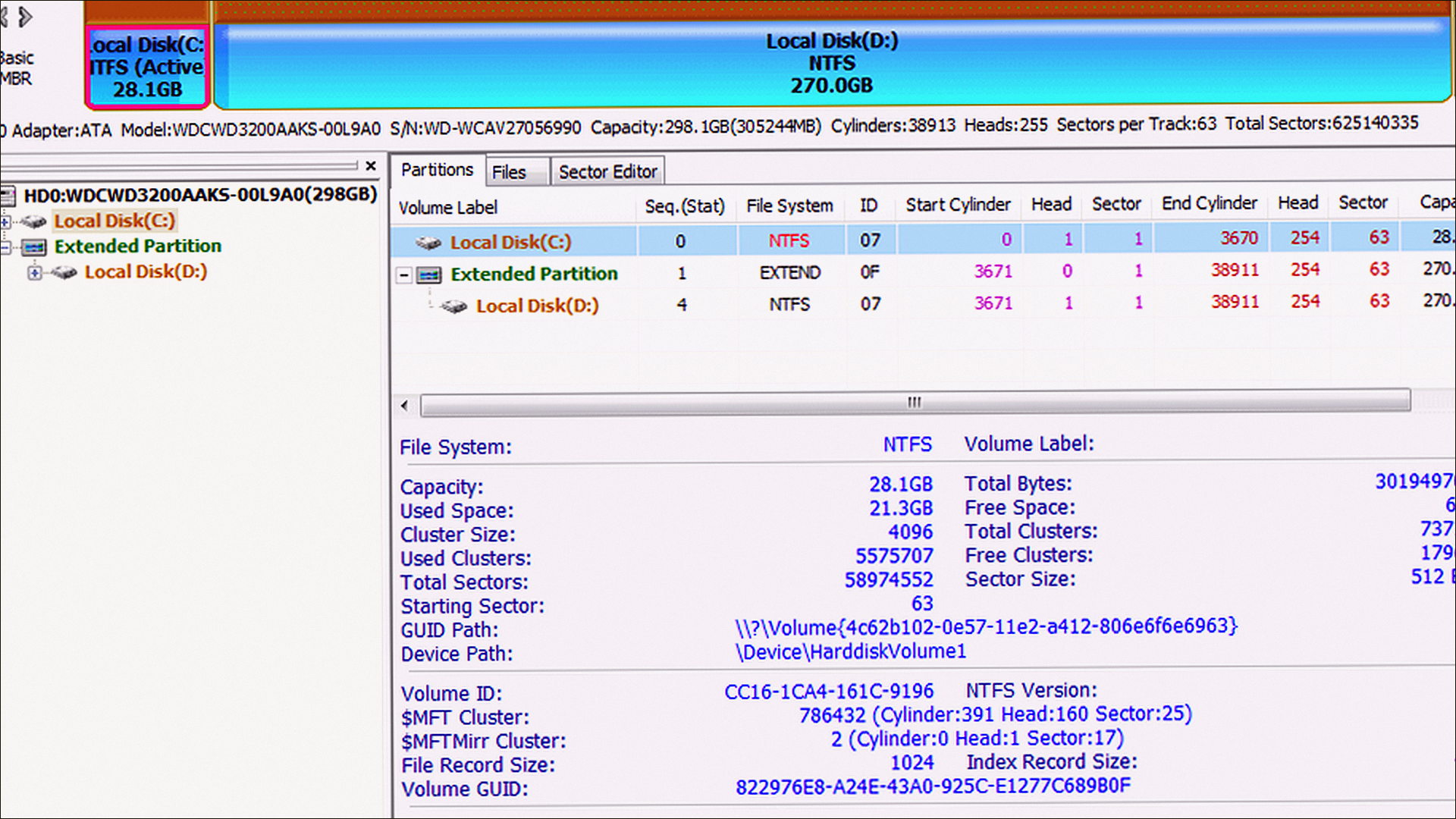The image size is (1456, 819).
Task: Click the drive icon beside Local Disk(D:) in tree
Action: pos(64,272)
